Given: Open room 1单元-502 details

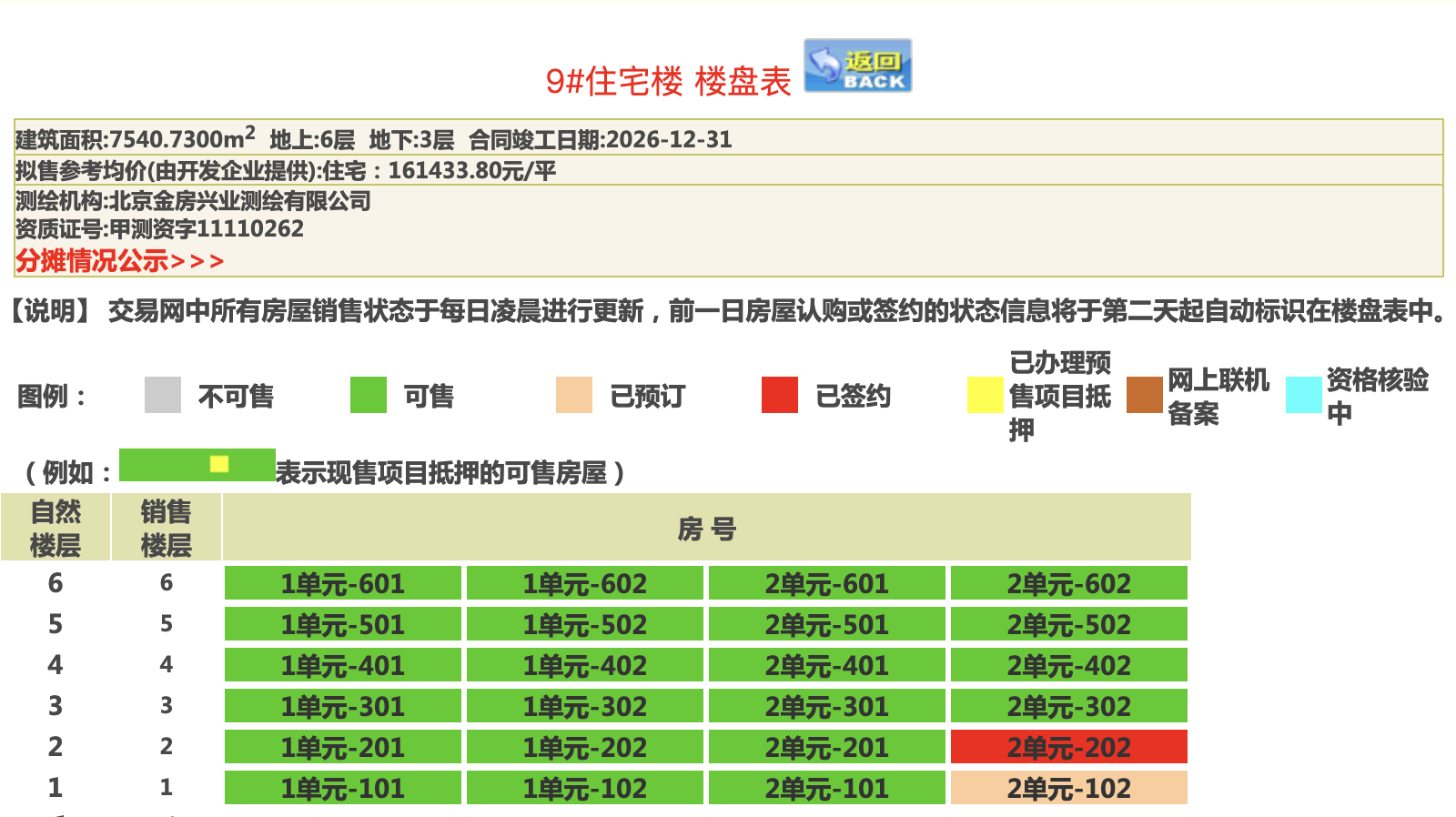Looking at the screenshot, I should coord(585,624).
